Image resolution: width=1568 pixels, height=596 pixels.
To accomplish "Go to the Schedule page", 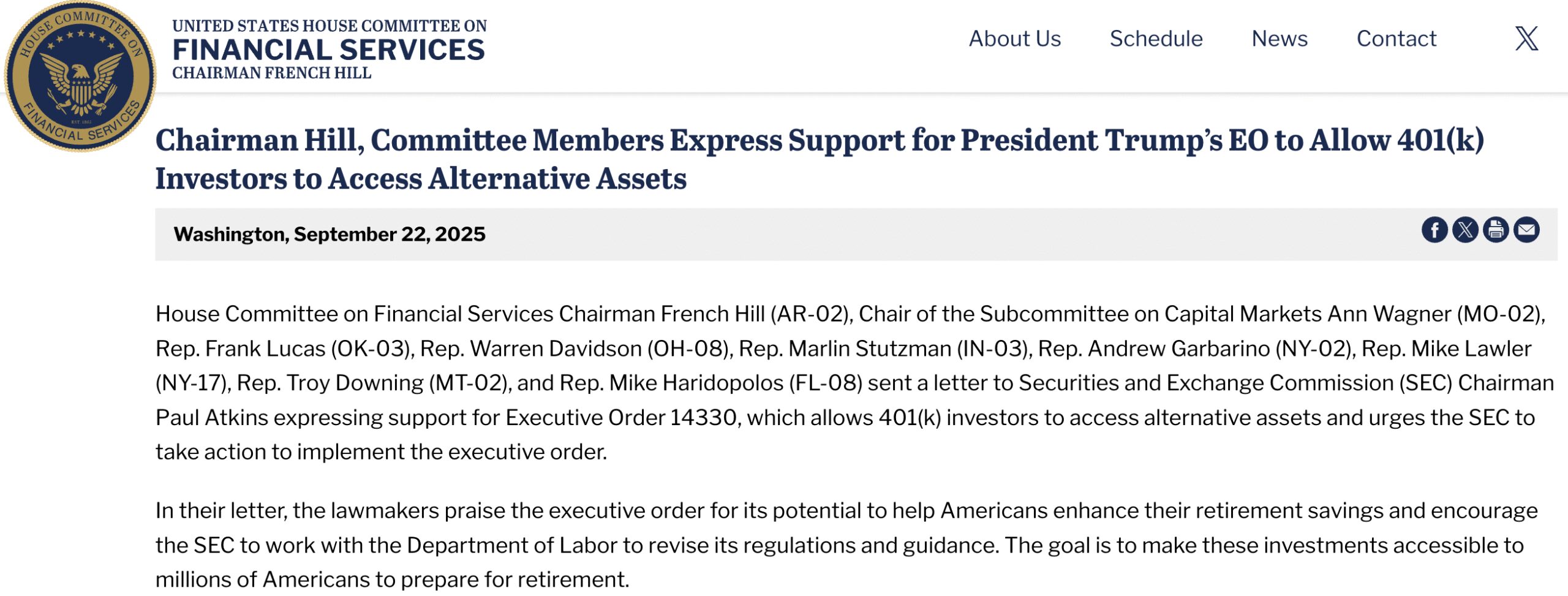I will [x=1156, y=39].
